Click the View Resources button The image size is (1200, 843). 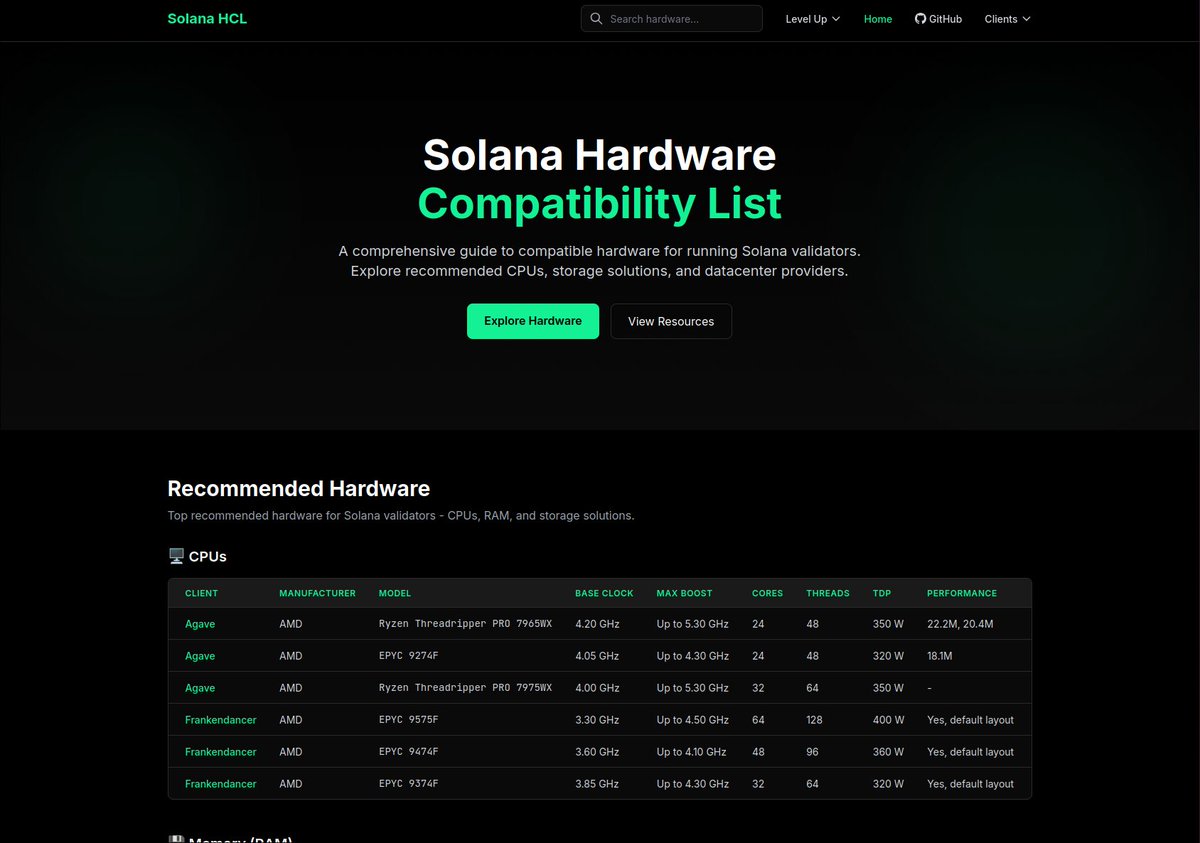click(671, 321)
